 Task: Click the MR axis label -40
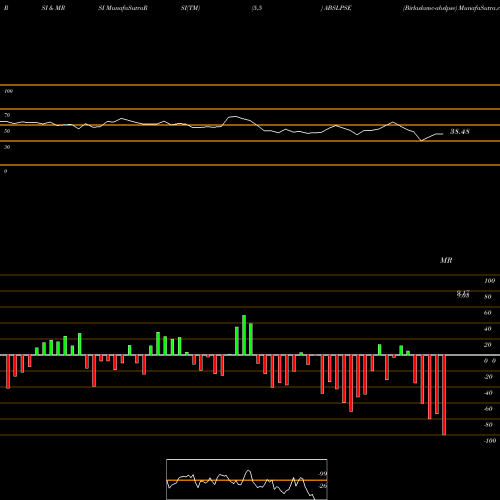click(x=488, y=393)
